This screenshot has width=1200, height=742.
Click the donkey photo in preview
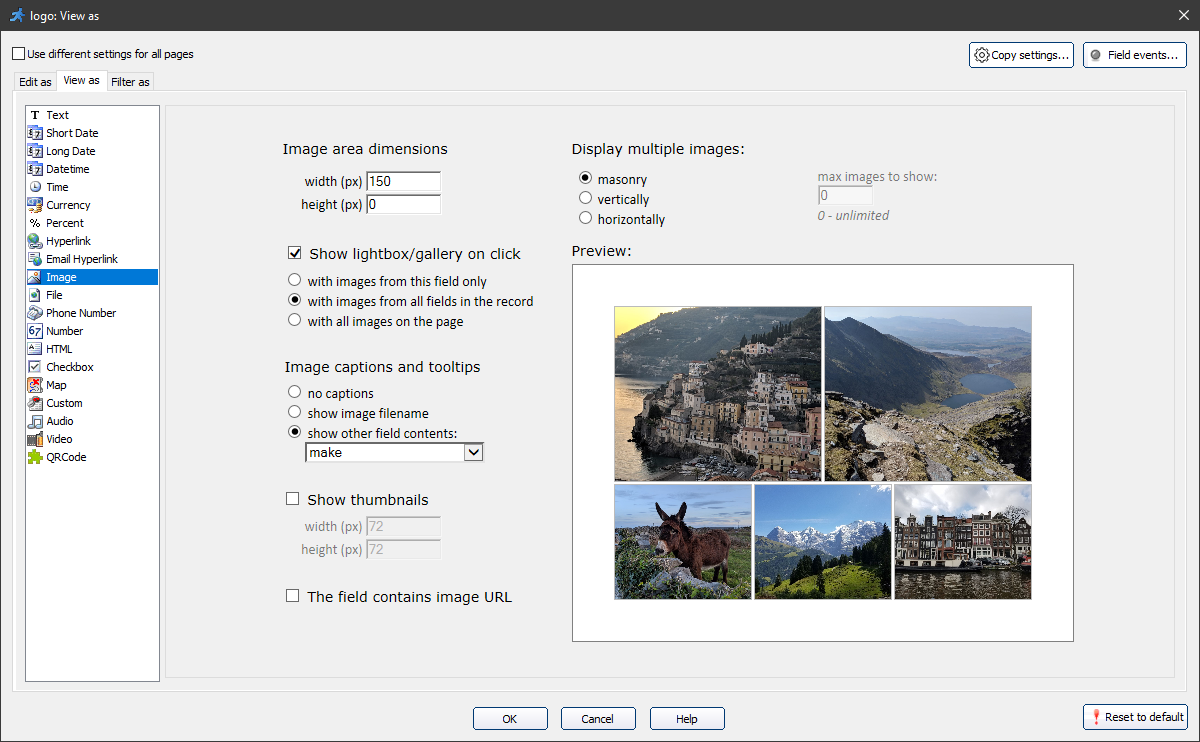(683, 541)
